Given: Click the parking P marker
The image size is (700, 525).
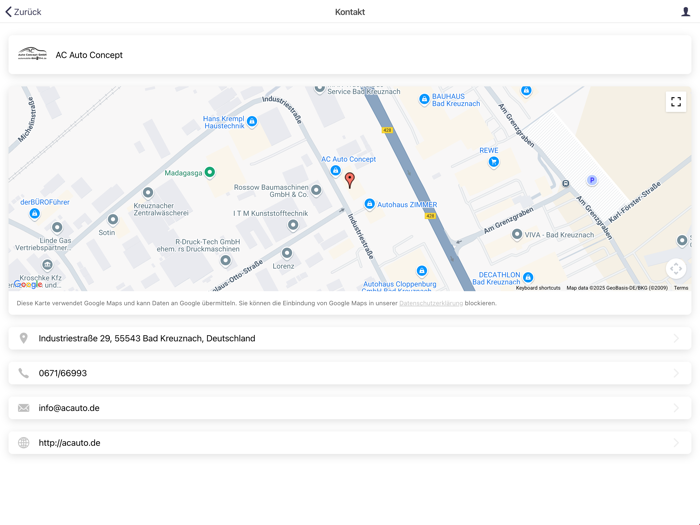Looking at the screenshot, I should pos(592,180).
